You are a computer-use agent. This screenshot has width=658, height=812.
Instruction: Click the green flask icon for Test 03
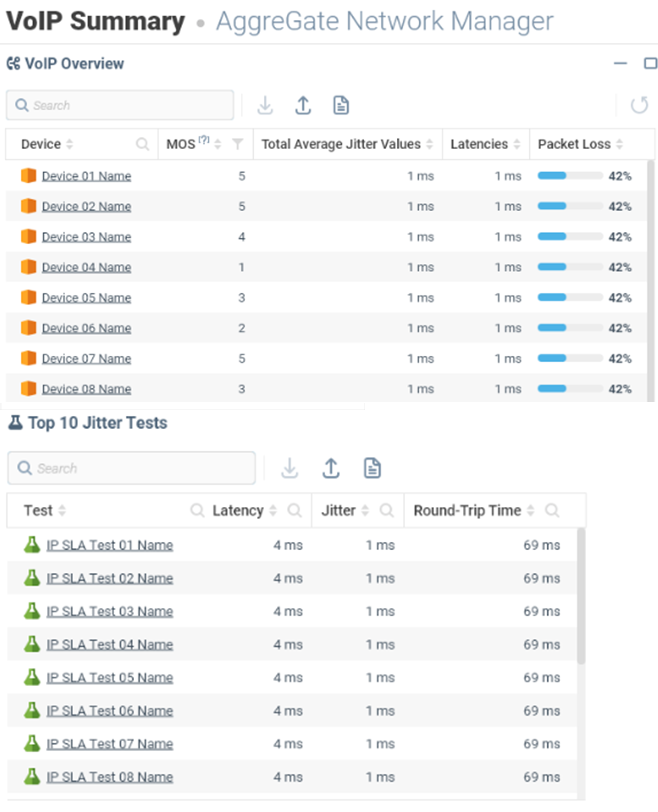(x=32, y=611)
